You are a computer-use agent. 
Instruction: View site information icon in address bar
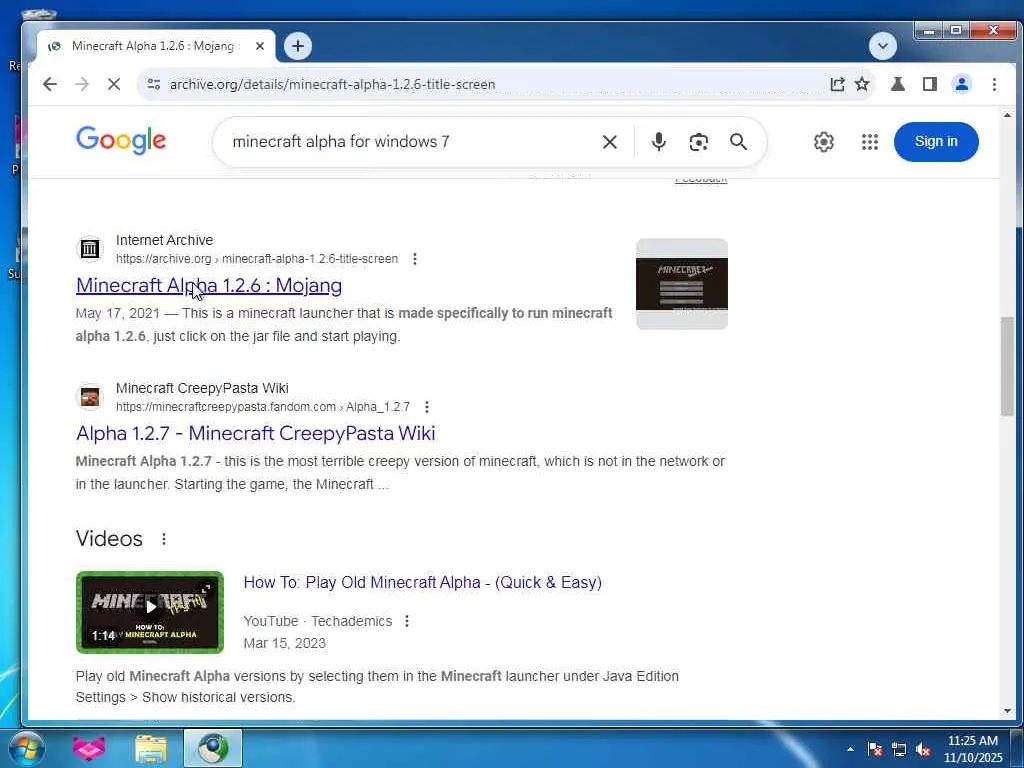(154, 84)
